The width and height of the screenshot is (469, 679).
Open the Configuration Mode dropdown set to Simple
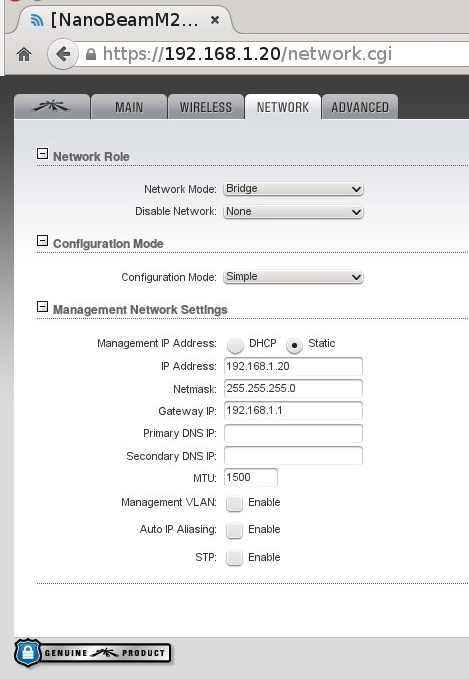[x=293, y=277]
